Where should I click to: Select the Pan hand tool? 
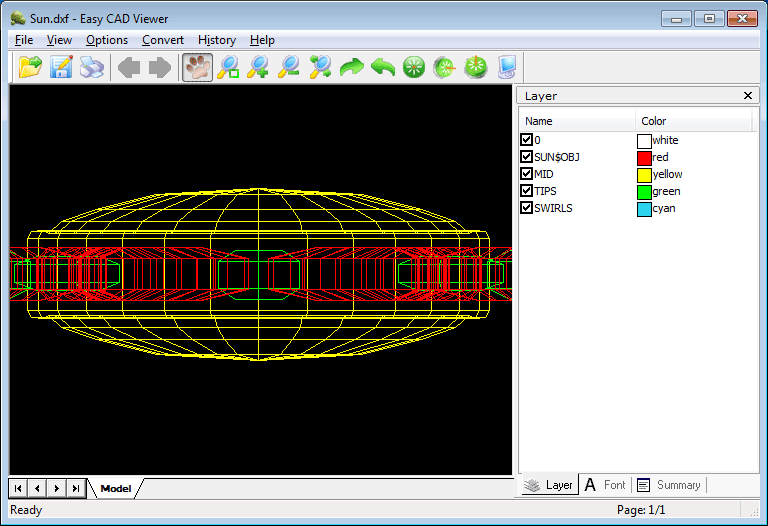[197, 67]
